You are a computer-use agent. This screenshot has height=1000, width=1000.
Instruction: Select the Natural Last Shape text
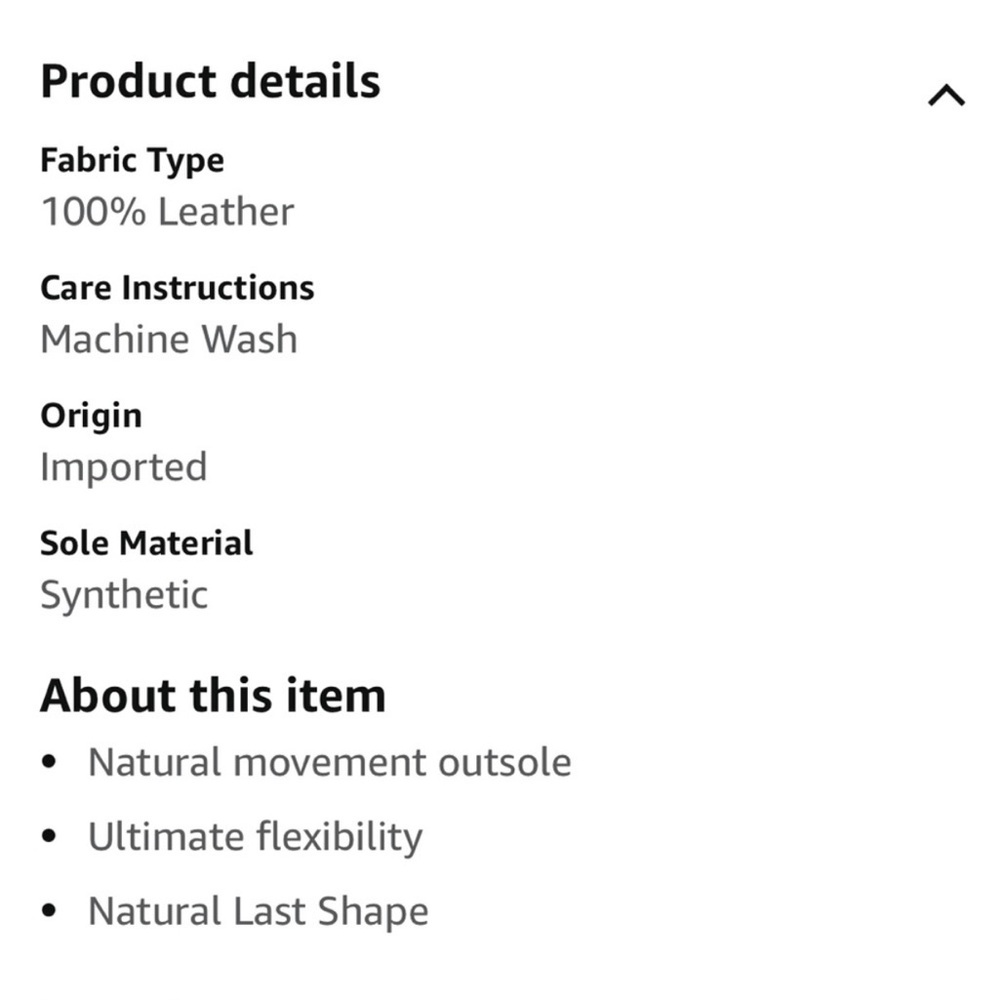click(258, 911)
